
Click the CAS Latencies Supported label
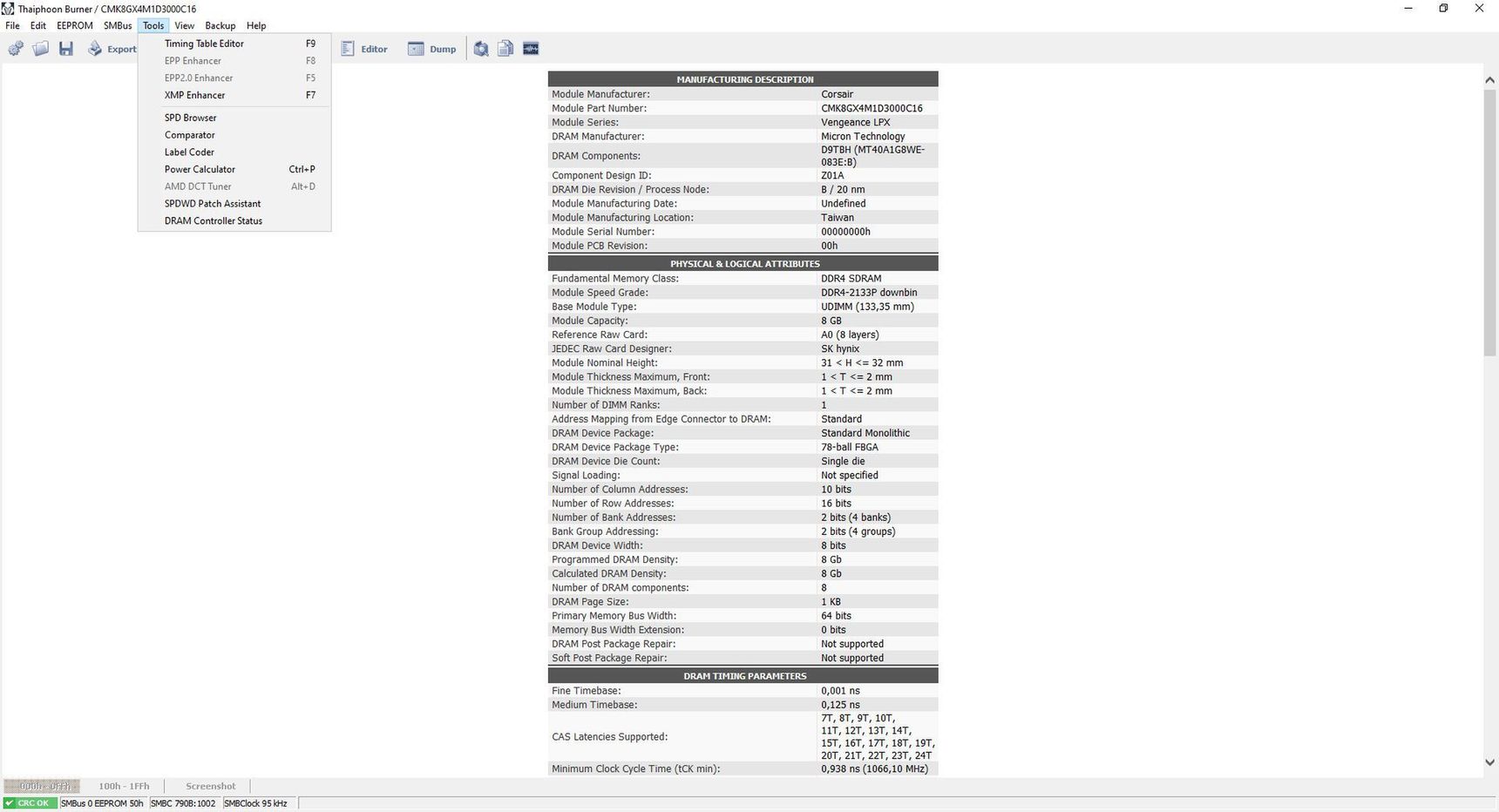[x=610, y=736]
